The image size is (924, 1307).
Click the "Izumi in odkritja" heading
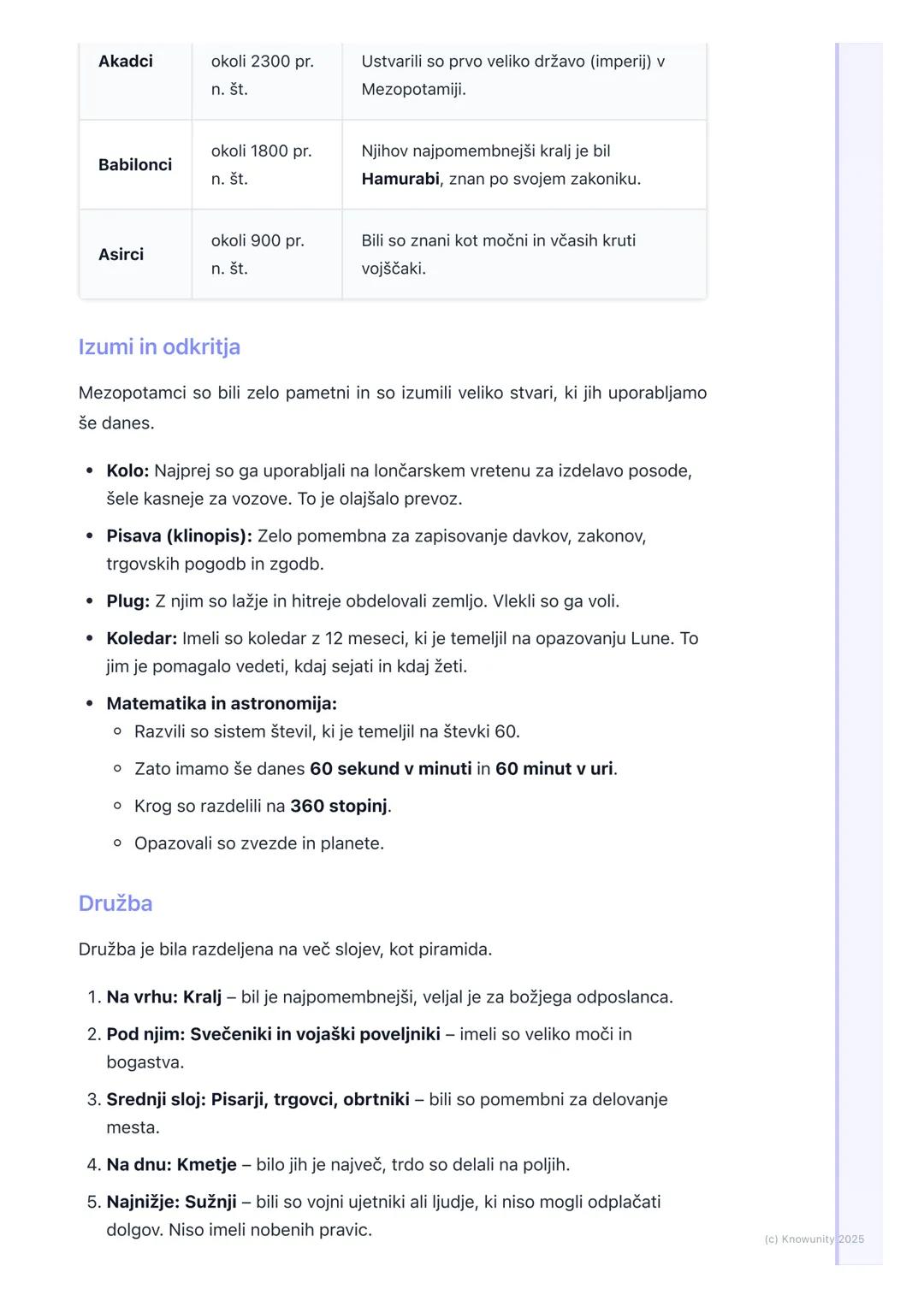click(159, 347)
